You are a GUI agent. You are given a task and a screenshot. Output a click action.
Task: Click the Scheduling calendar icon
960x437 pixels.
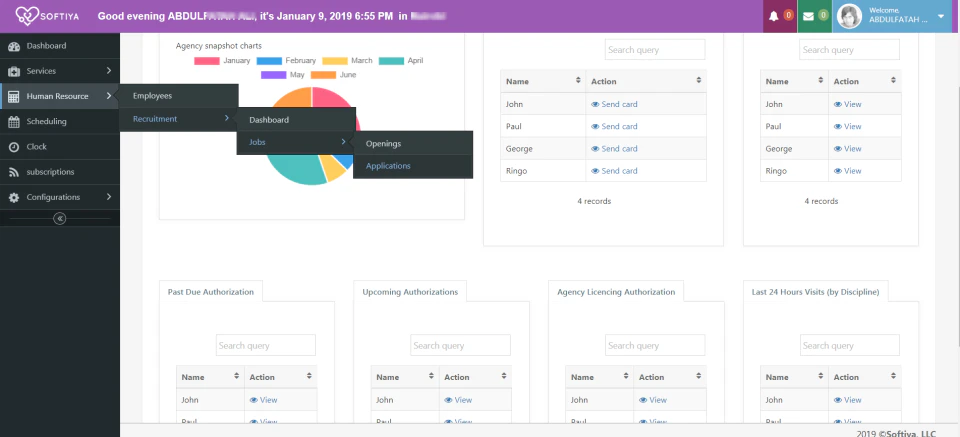pyautogui.click(x=14, y=122)
